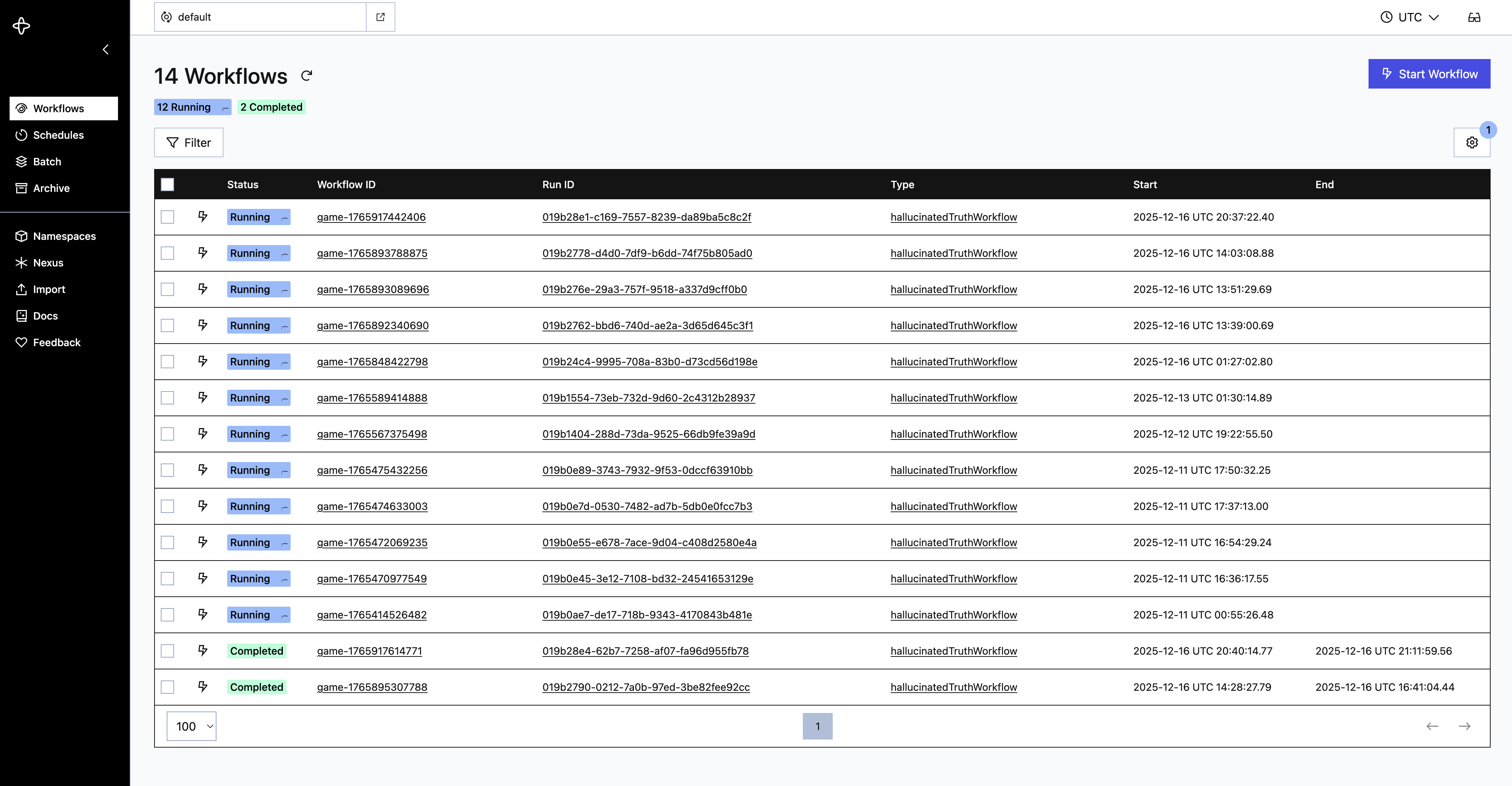1512x786 pixels.
Task: Go to next page arrow
Action: (x=1464, y=727)
